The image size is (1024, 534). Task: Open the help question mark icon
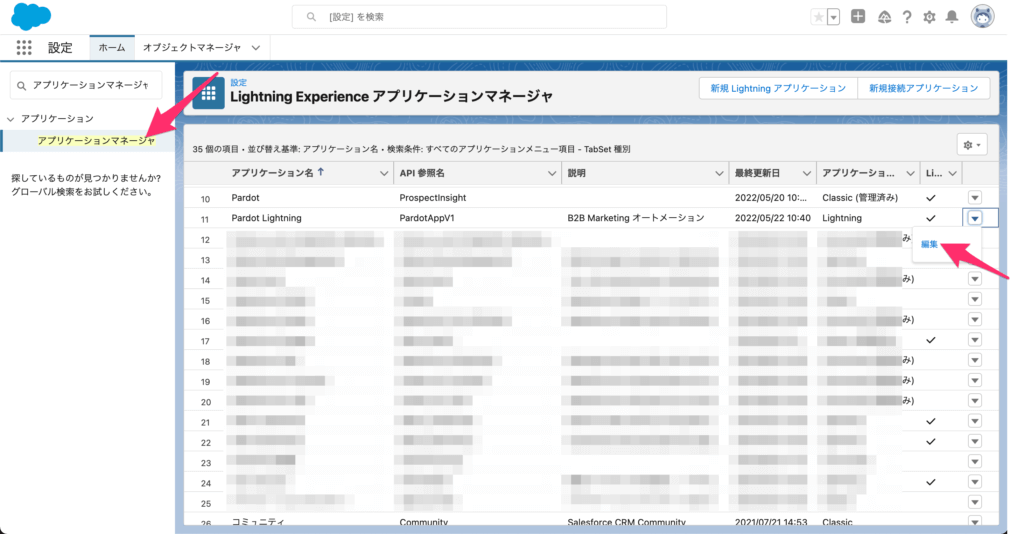(907, 17)
